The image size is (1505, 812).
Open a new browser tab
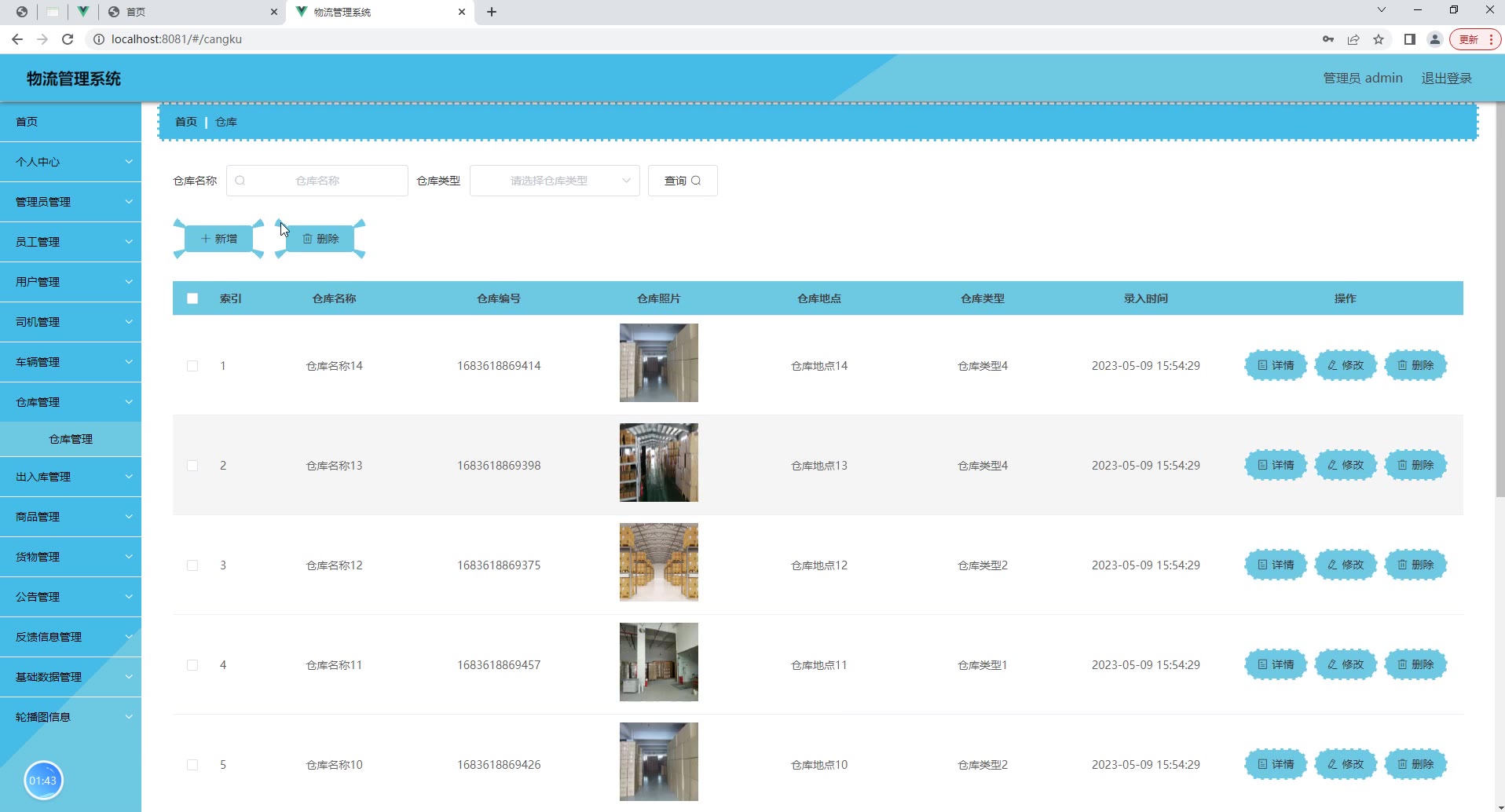pos(492,12)
